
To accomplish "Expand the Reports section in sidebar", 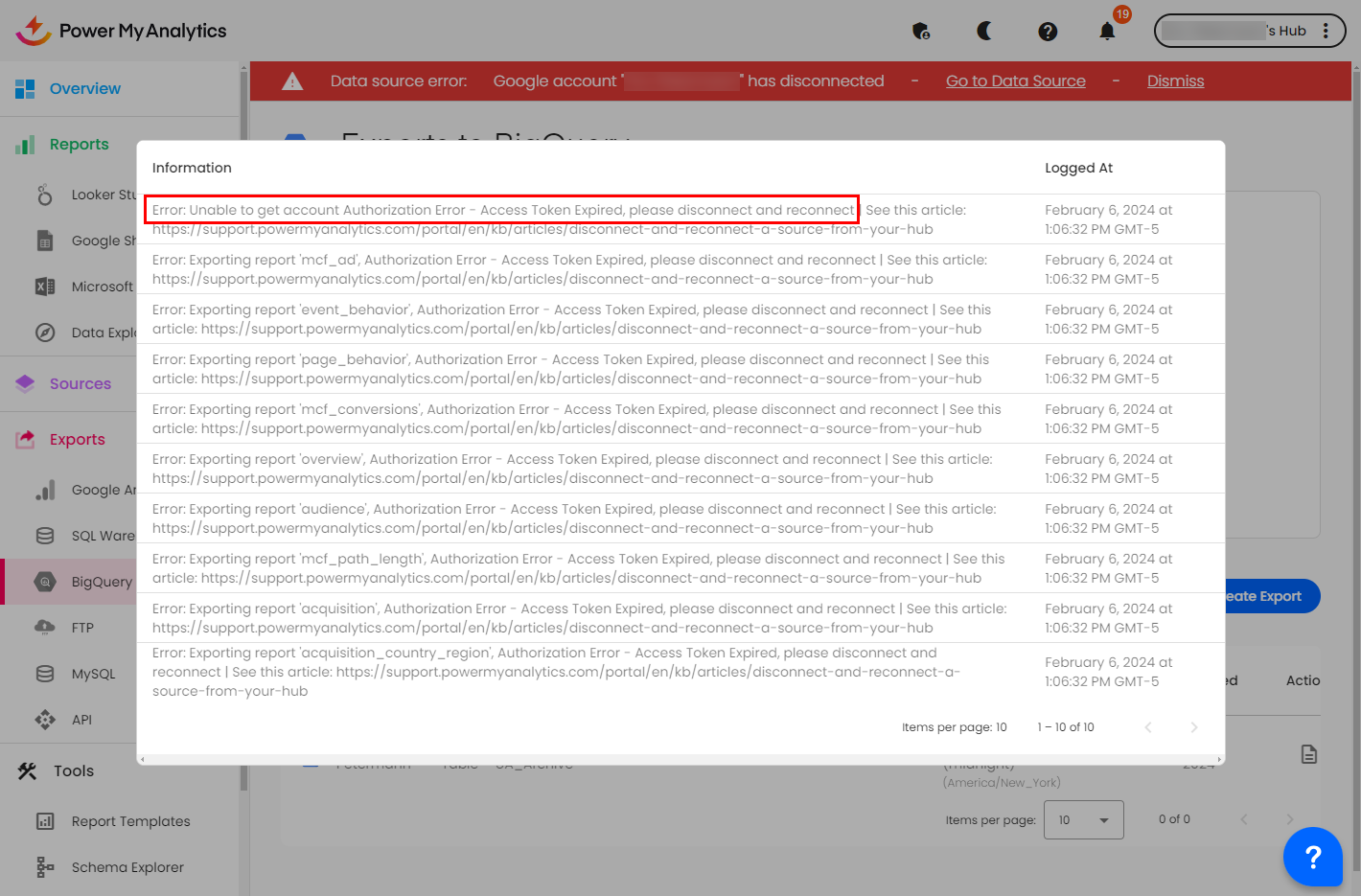I will (79, 145).
